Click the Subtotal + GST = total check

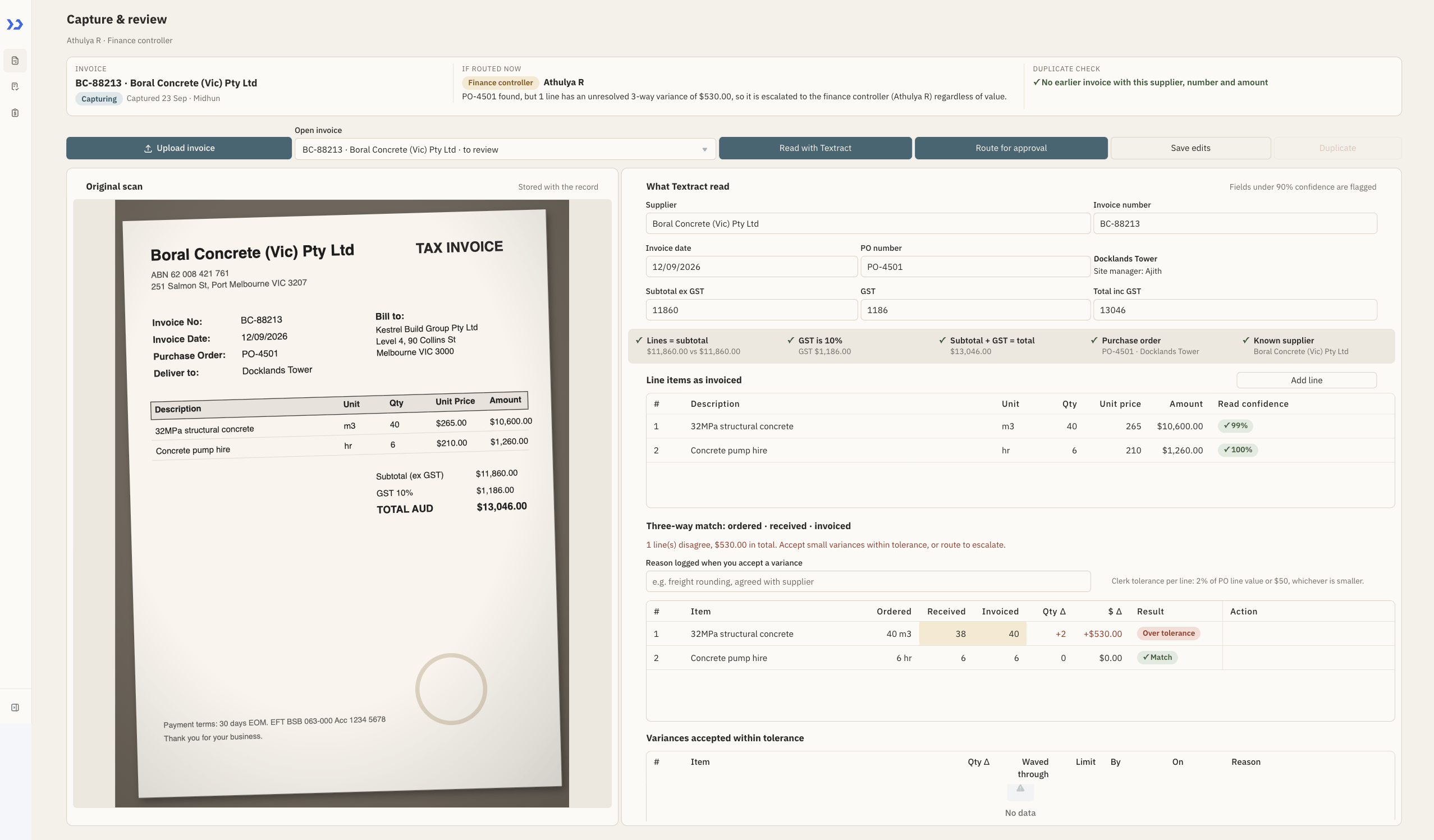[x=987, y=346]
